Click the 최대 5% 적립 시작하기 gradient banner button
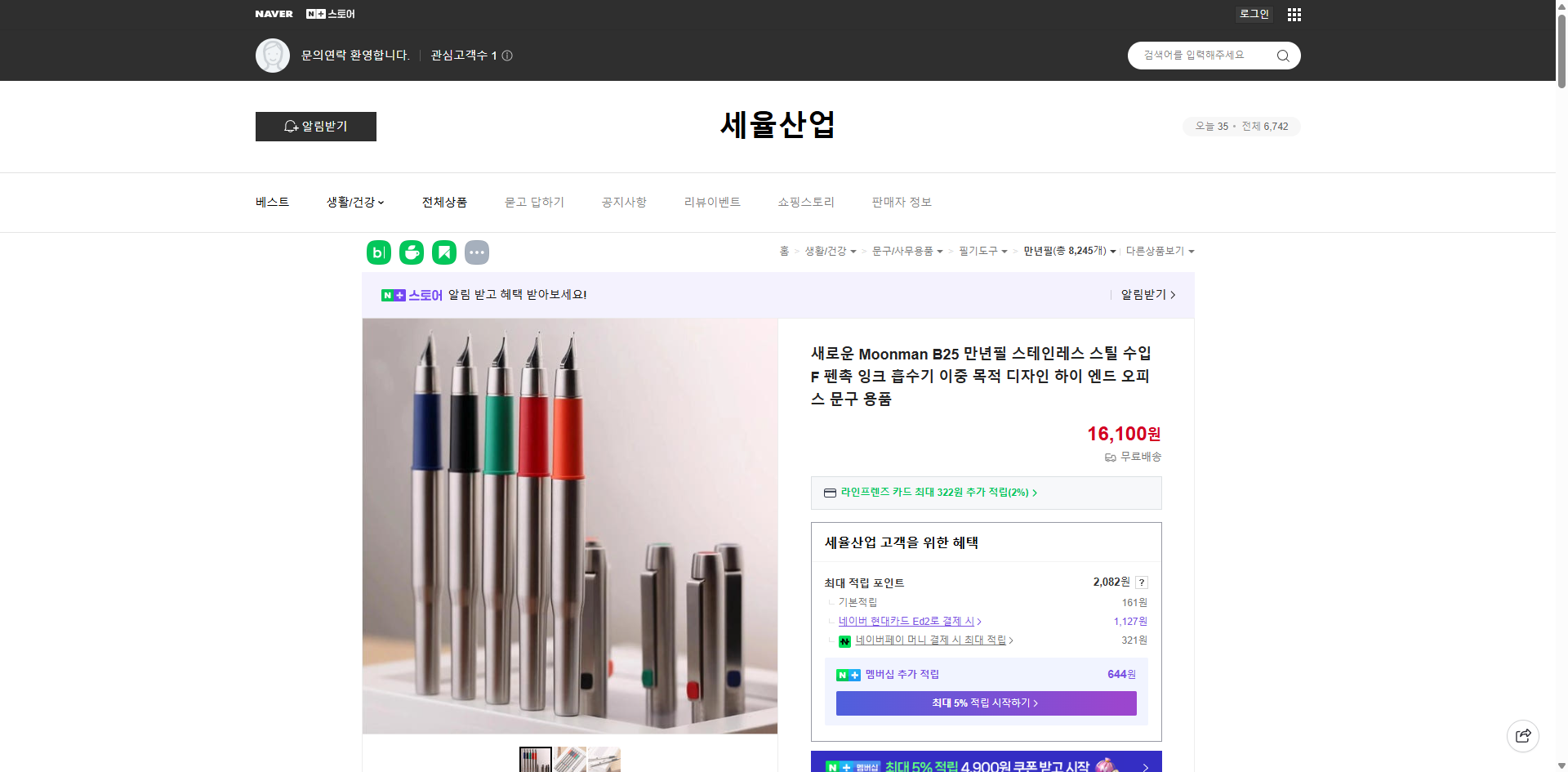This screenshot has width=1568, height=772. pyautogui.click(x=985, y=703)
